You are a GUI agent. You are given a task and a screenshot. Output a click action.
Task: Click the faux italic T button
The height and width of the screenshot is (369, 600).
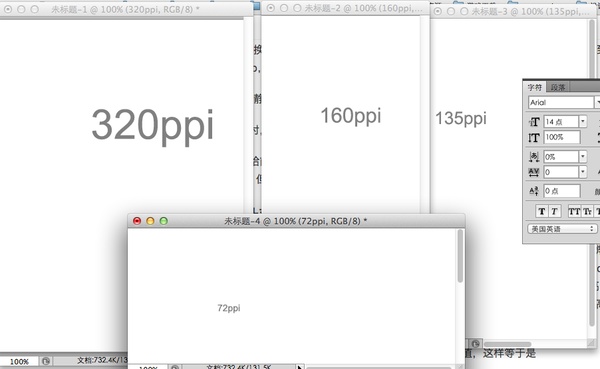click(554, 211)
